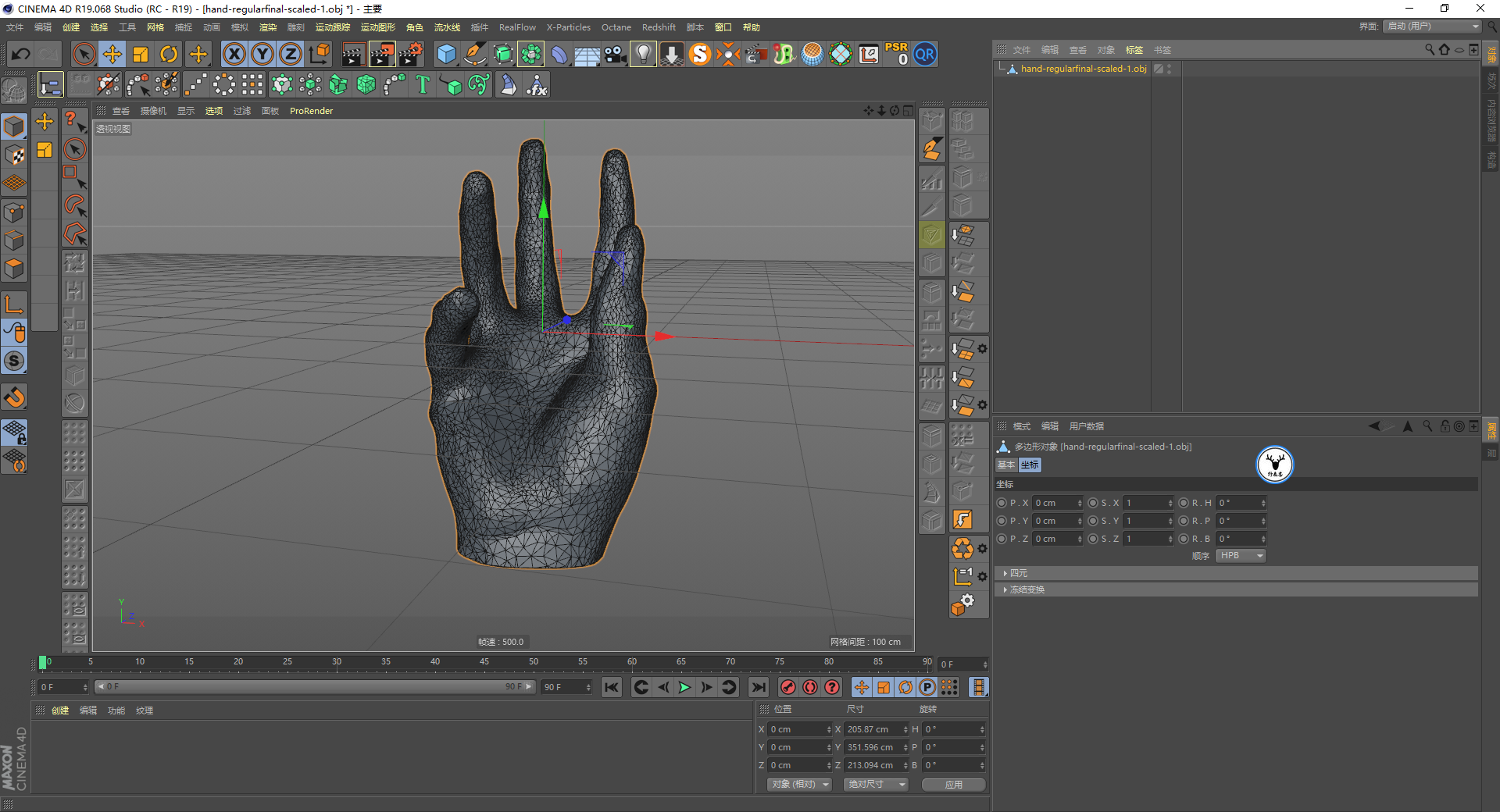The image size is (1500, 812).
Task: Open the 创建 menu in material manager
Action: coord(60,710)
